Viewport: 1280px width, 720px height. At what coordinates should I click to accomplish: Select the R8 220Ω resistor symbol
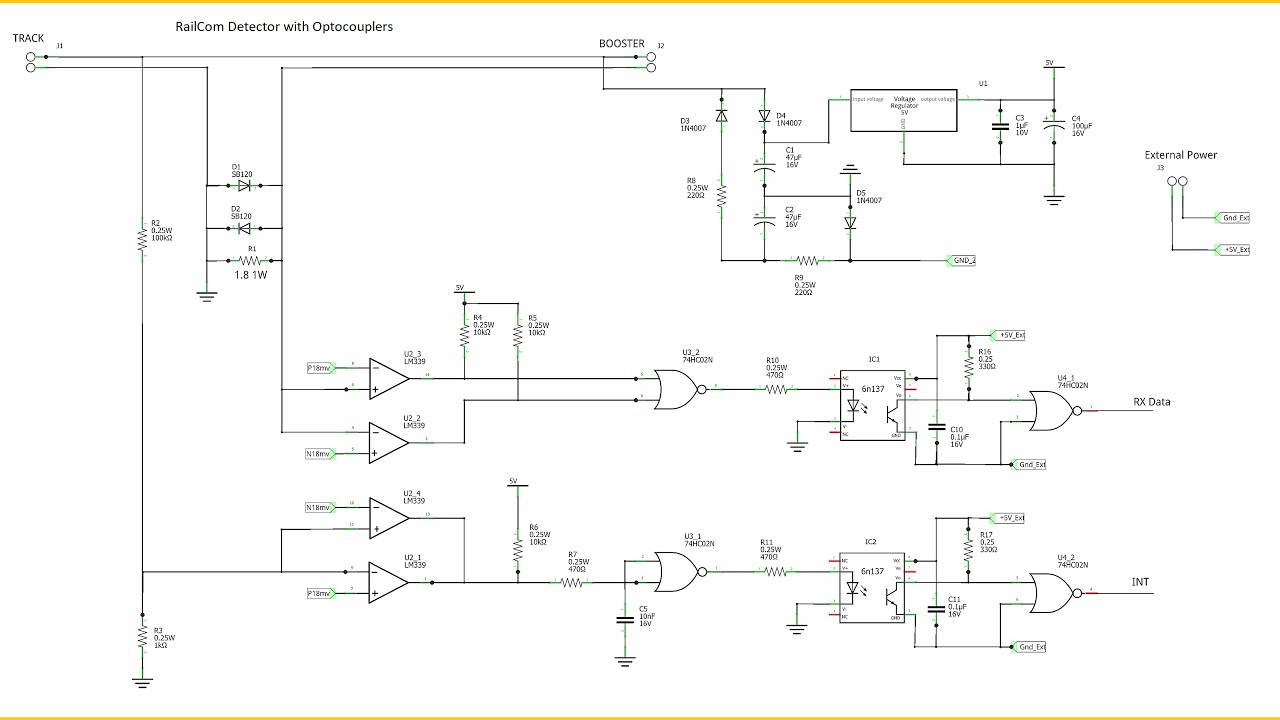click(720, 197)
